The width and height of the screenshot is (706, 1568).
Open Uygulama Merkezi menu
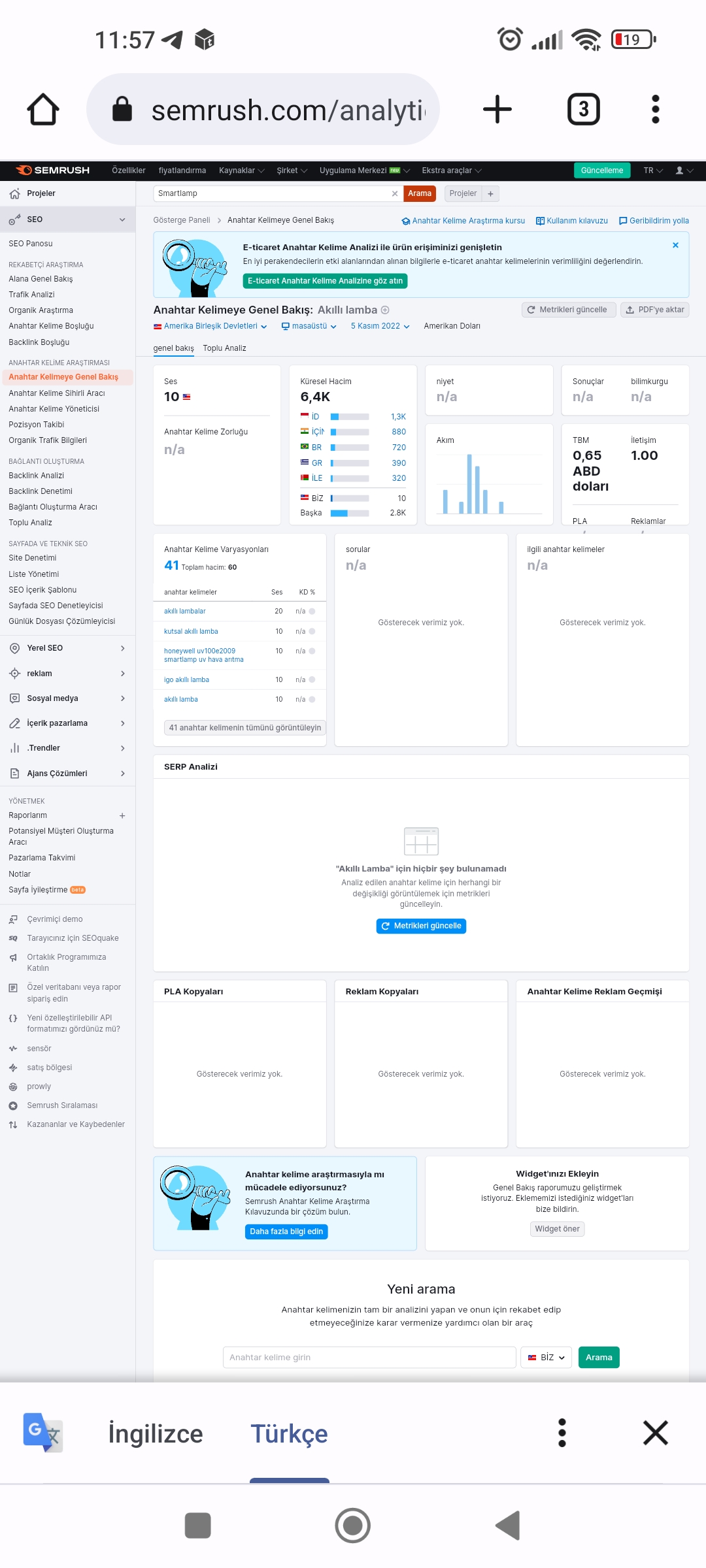[365, 171]
